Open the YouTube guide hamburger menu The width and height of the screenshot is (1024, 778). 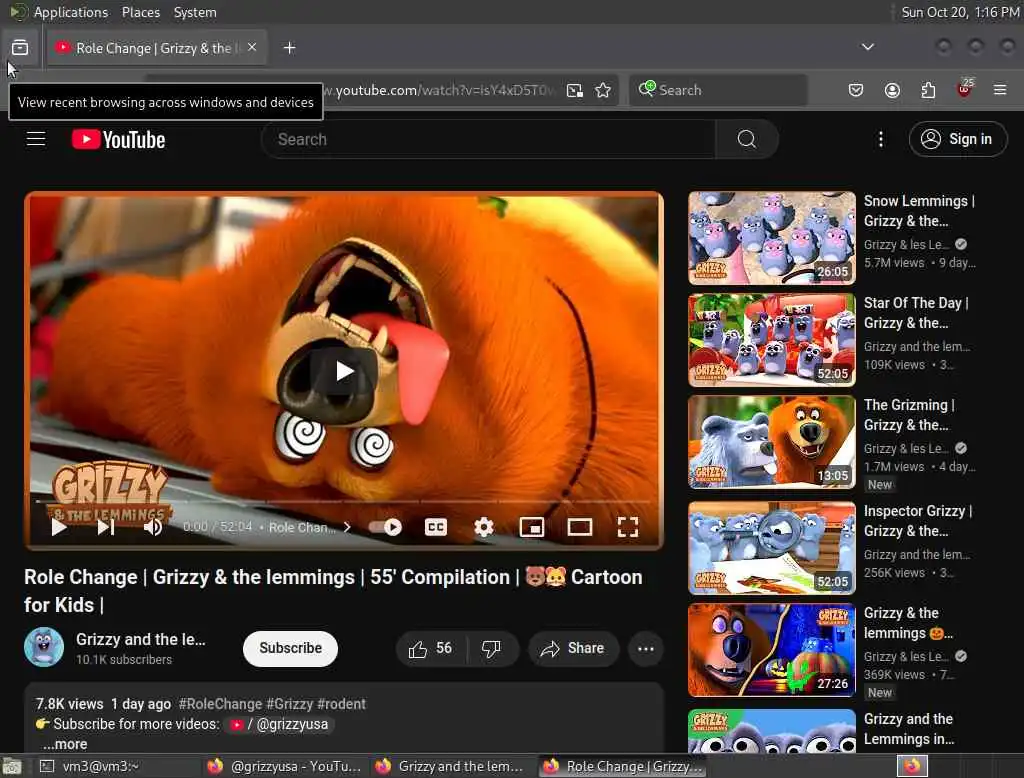tap(36, 139)
